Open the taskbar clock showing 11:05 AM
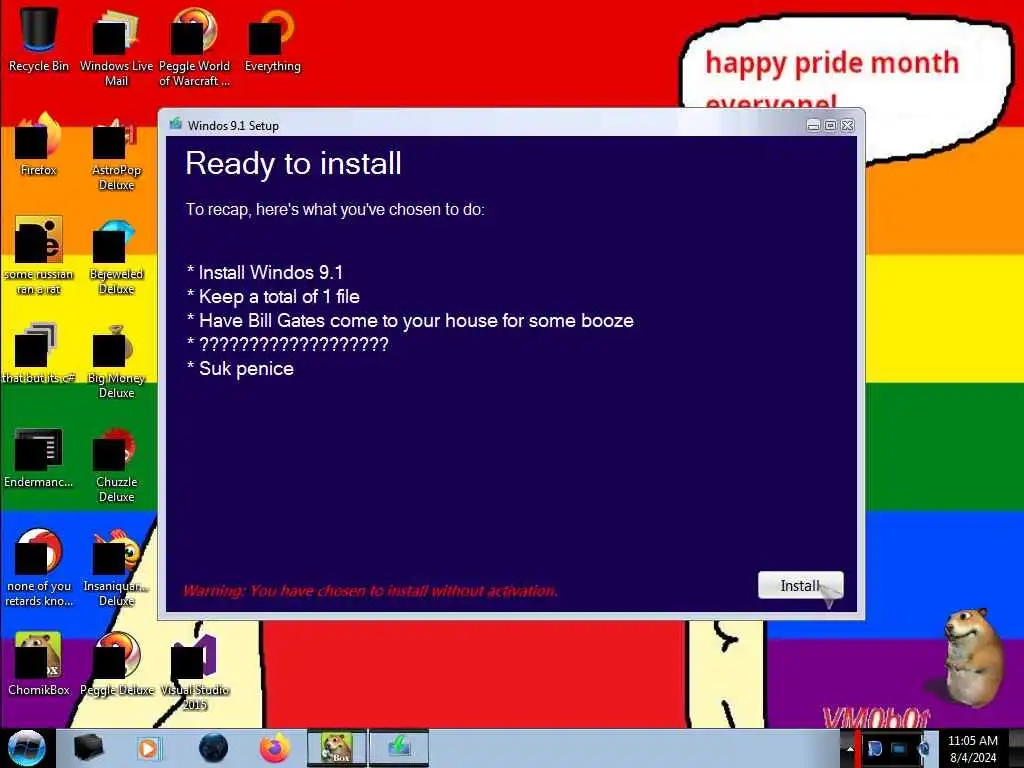 972,748
